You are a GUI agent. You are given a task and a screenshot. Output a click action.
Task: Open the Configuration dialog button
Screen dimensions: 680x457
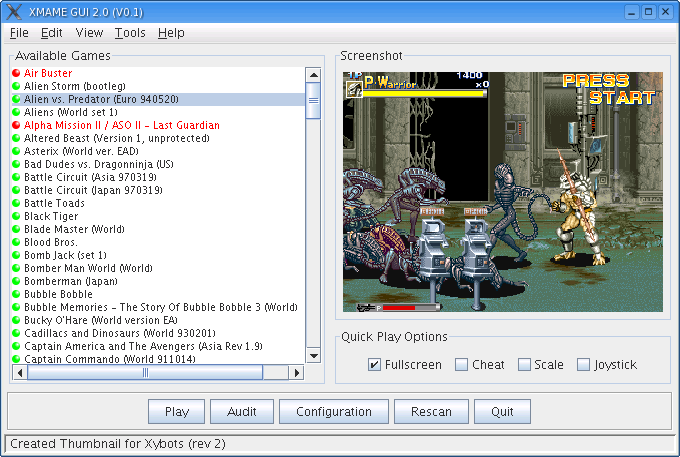point(334,411)
